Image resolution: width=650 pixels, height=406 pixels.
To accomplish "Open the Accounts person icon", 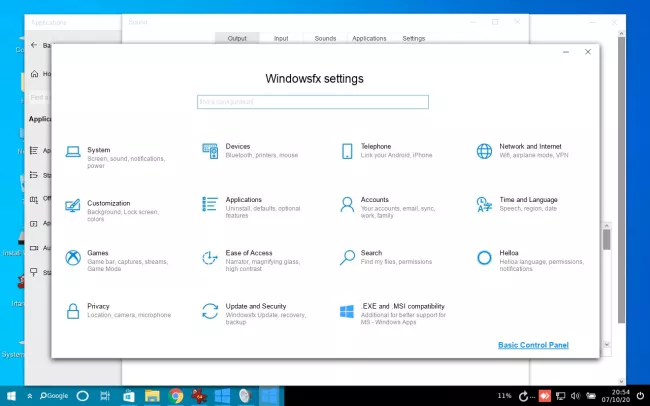I will coord(347,204).
